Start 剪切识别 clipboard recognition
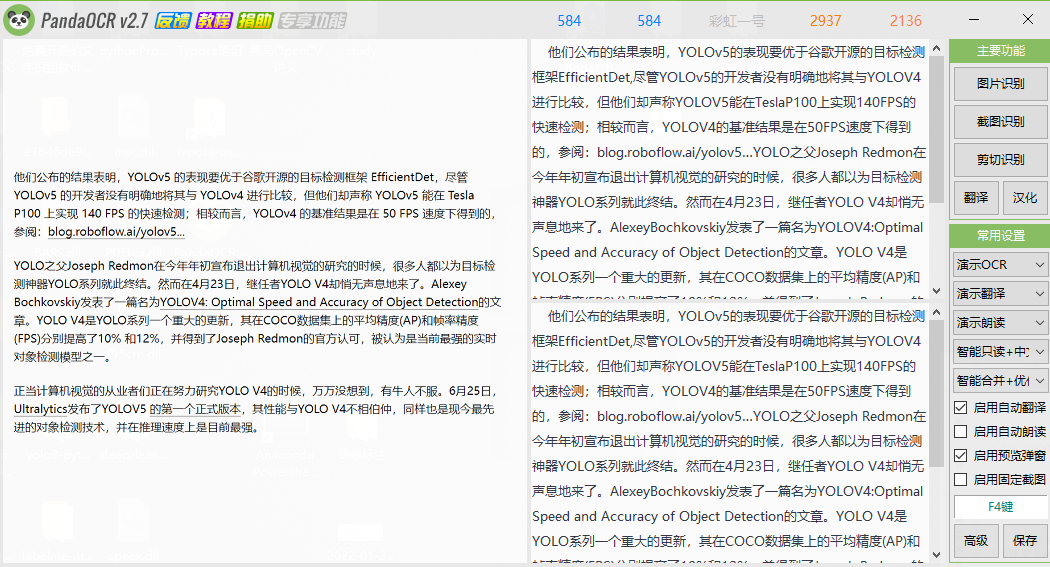Screen dimensions: 1050x567 coord(1000,160)
